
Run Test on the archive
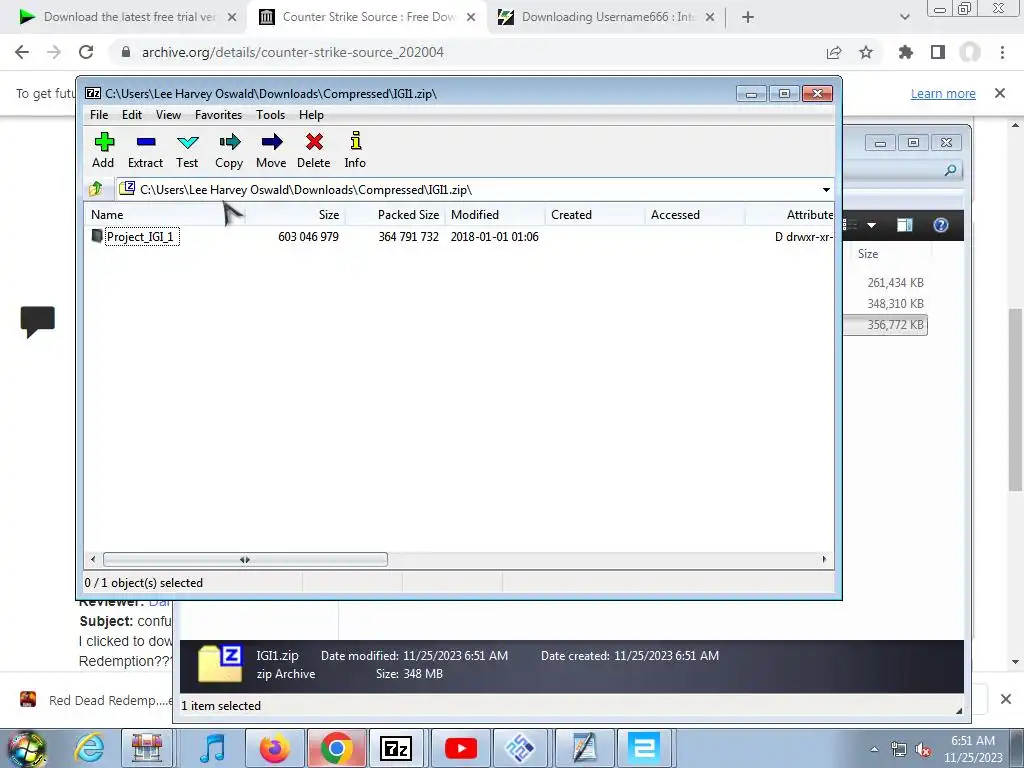(187, 150)
